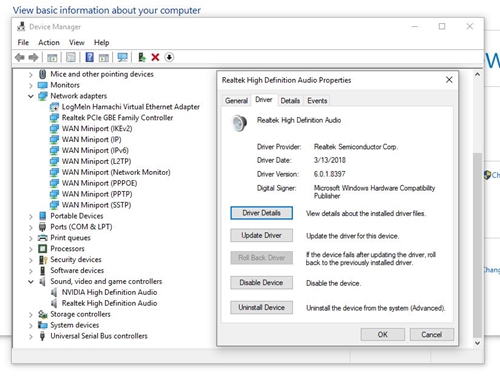500x377 pixels.
Task: Click the scrollbar up arrow
Action: [477, 75]
